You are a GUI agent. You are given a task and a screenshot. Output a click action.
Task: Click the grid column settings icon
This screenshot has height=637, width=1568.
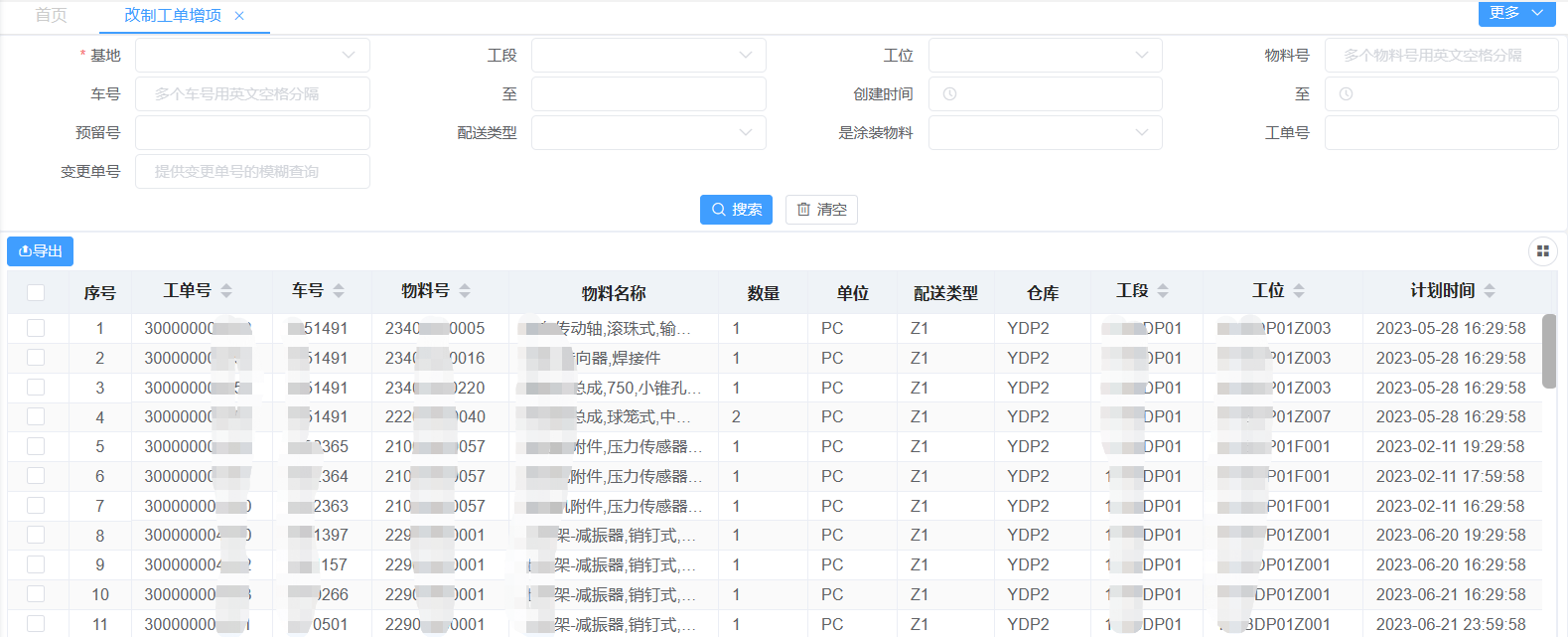pyautogui.click(x=1542, y=251)
